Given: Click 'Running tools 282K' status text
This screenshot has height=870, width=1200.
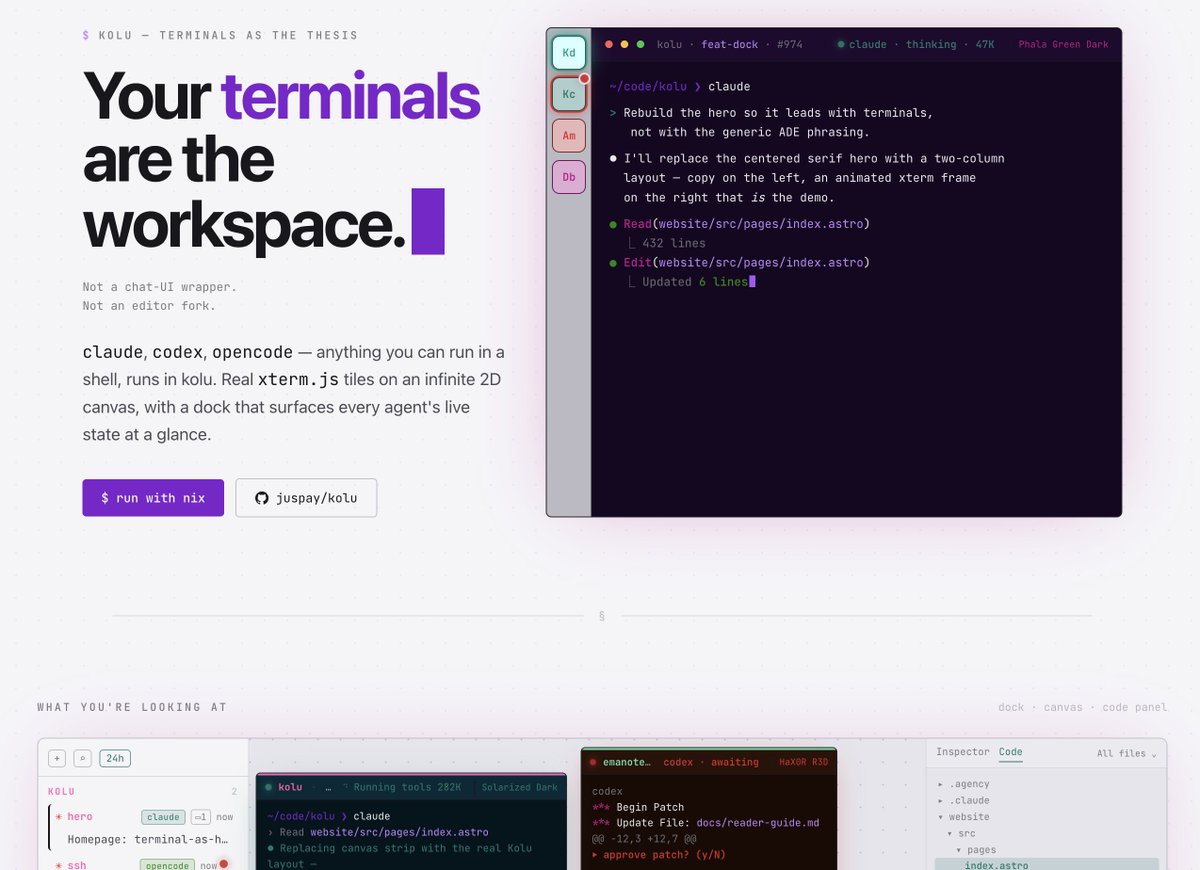Looking at the screenshot, I should (x=408, y=787).
